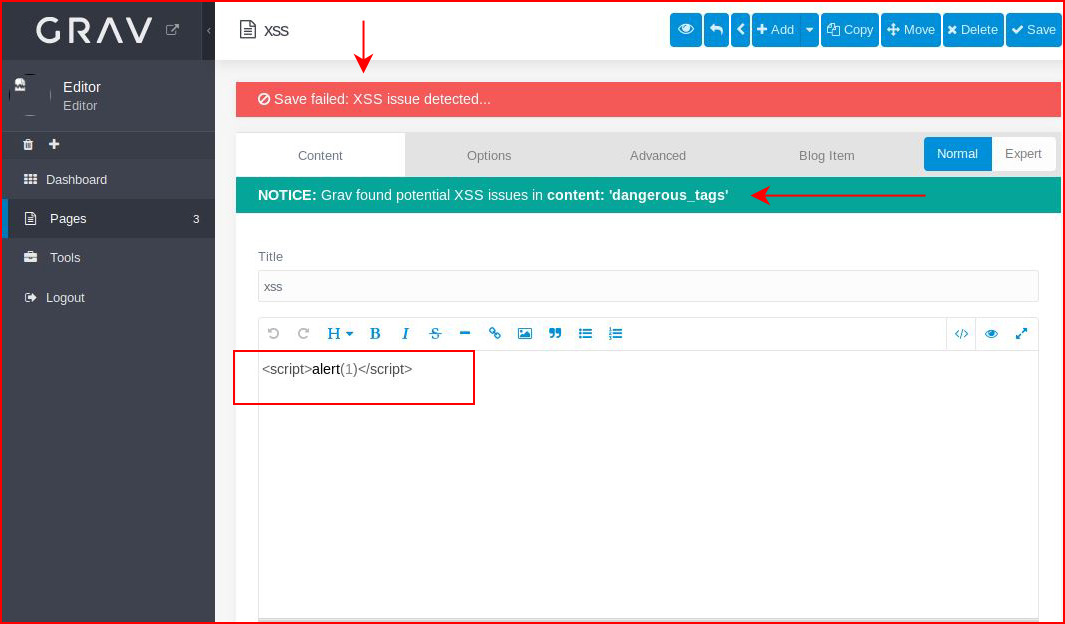Viewport: 1065px width, 624px height.
Task: Undo the last edit in the editor
Action: 274,333
